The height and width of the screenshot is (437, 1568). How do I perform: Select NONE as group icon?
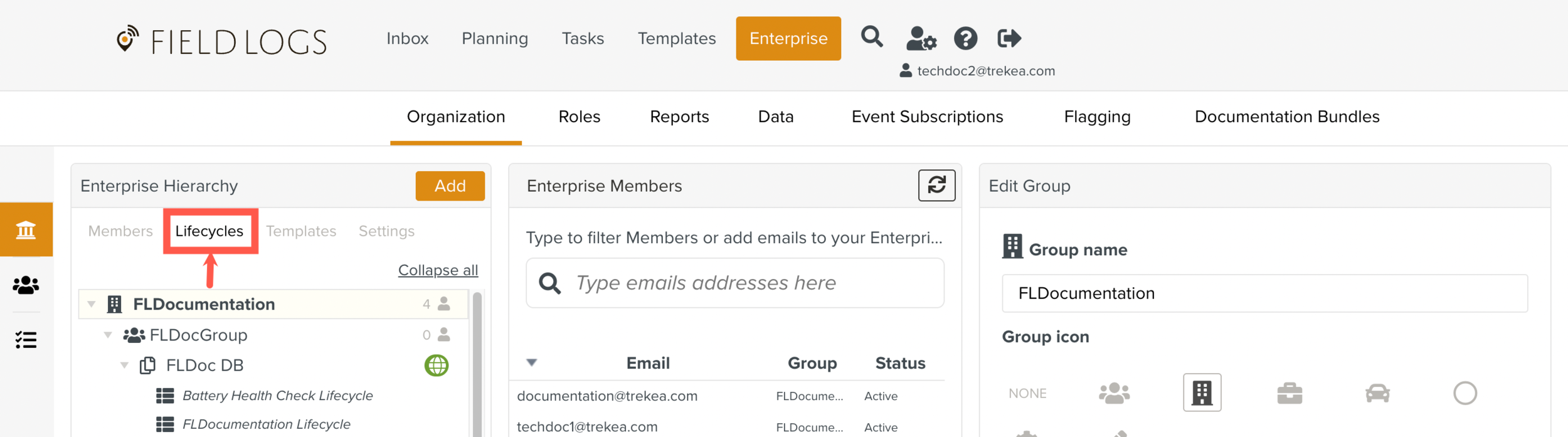(x=1027, y=393)
